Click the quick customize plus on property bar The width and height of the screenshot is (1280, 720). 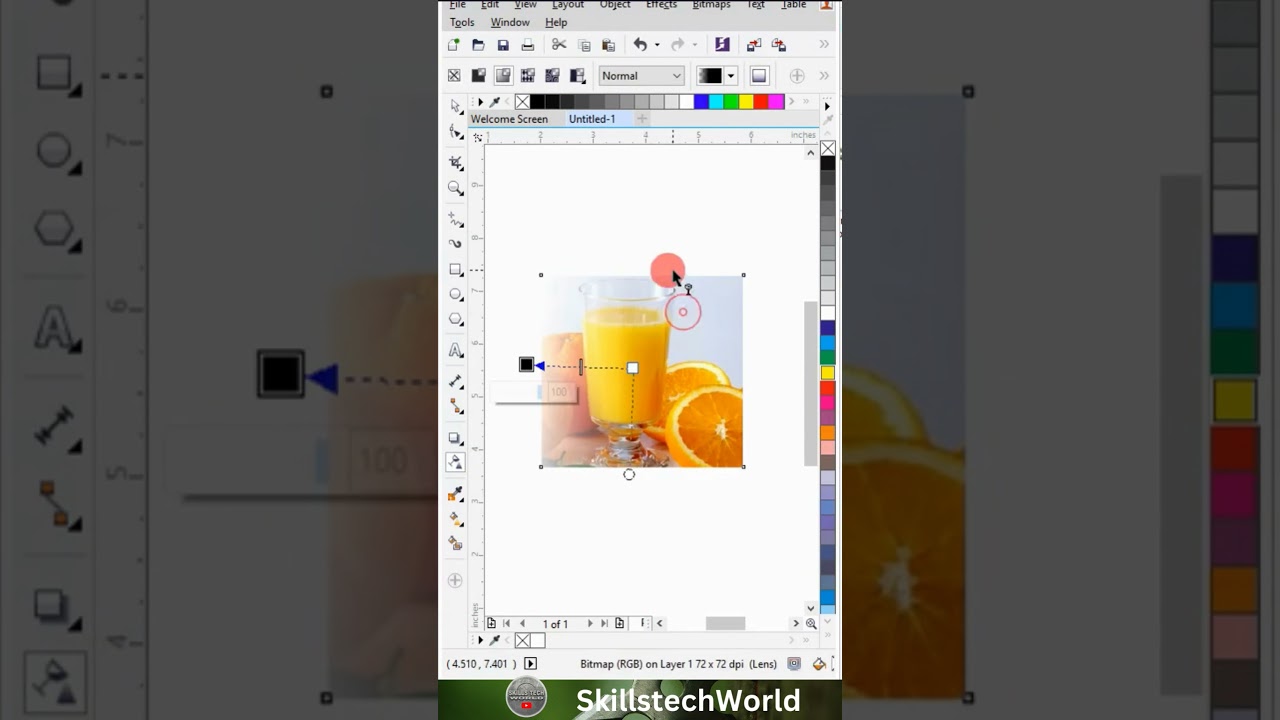click(797, 76)
